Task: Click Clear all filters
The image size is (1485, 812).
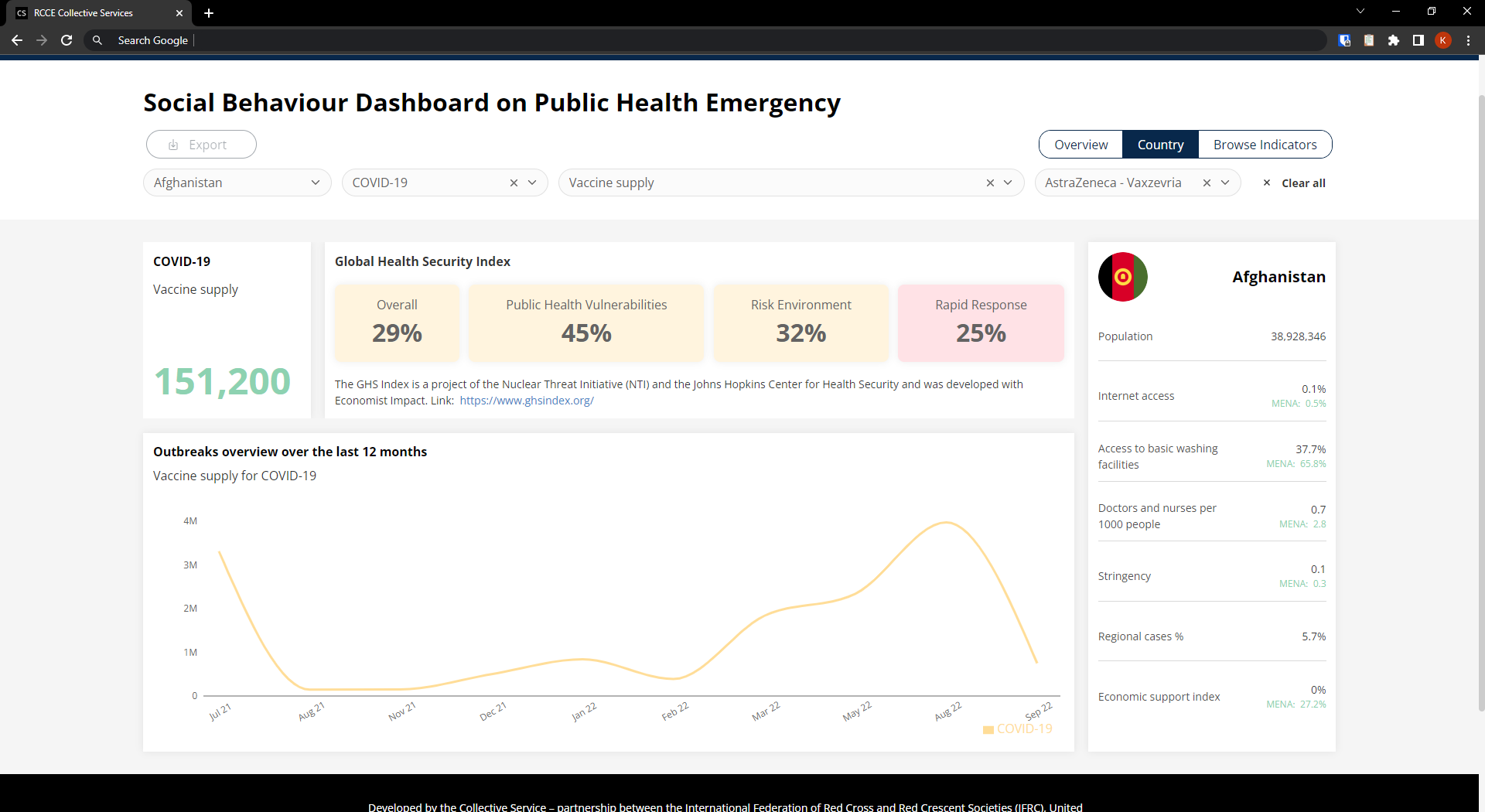Action: pos(1294,183)
